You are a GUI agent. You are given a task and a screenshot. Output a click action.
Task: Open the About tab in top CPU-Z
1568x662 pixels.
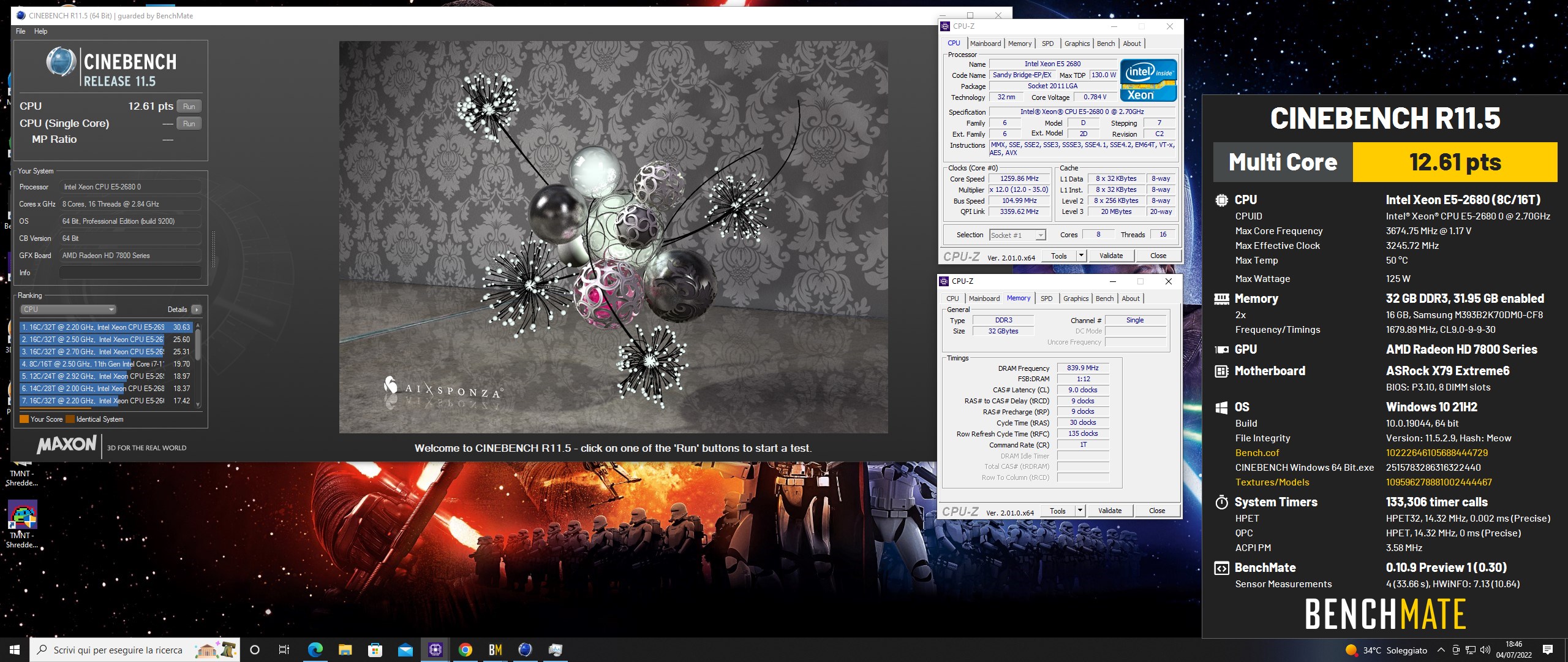1132,44
